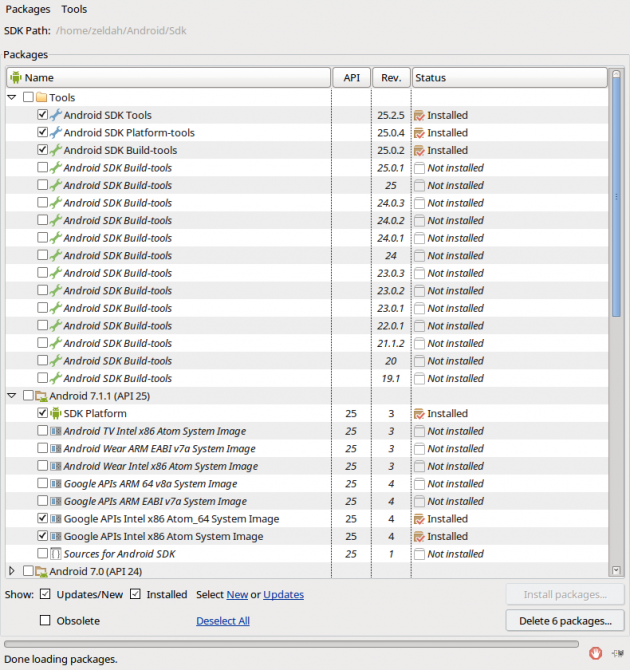Click green wrench icon of Build-tools 25.0.2
The width and height of the screenshot is (630, 670).
coord(56,150)
